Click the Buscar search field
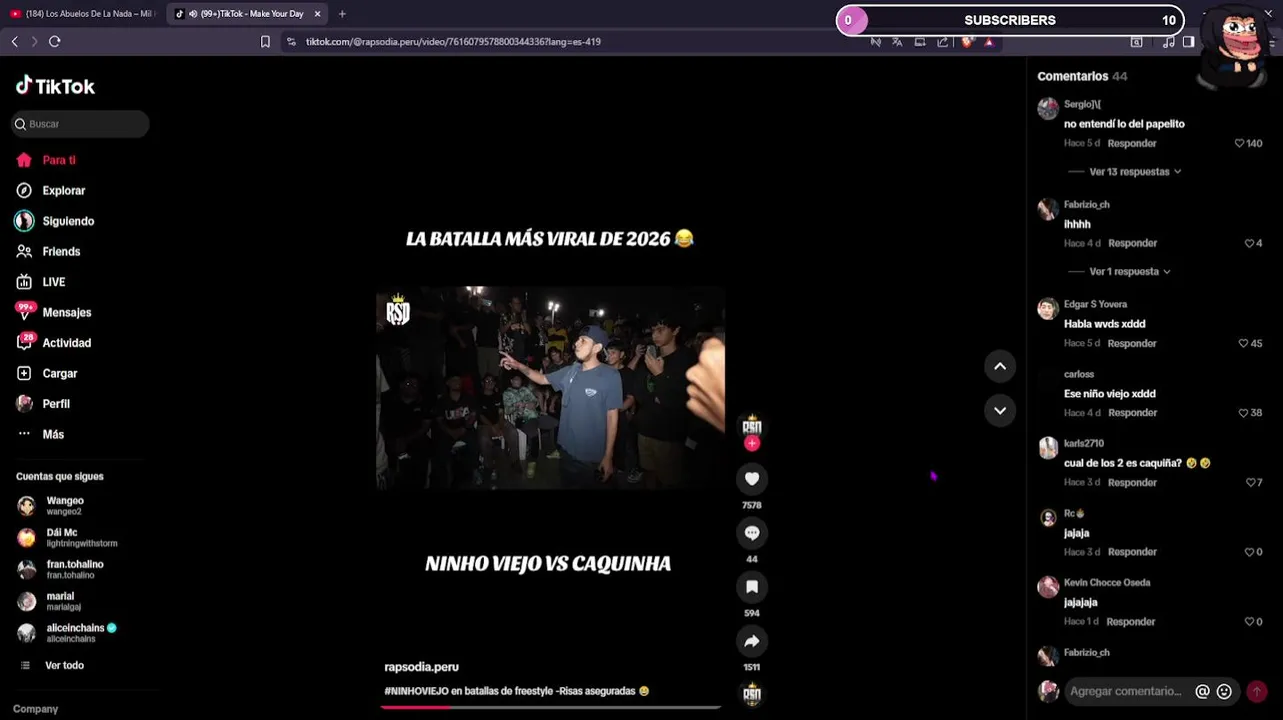 [x=80, y=124]
